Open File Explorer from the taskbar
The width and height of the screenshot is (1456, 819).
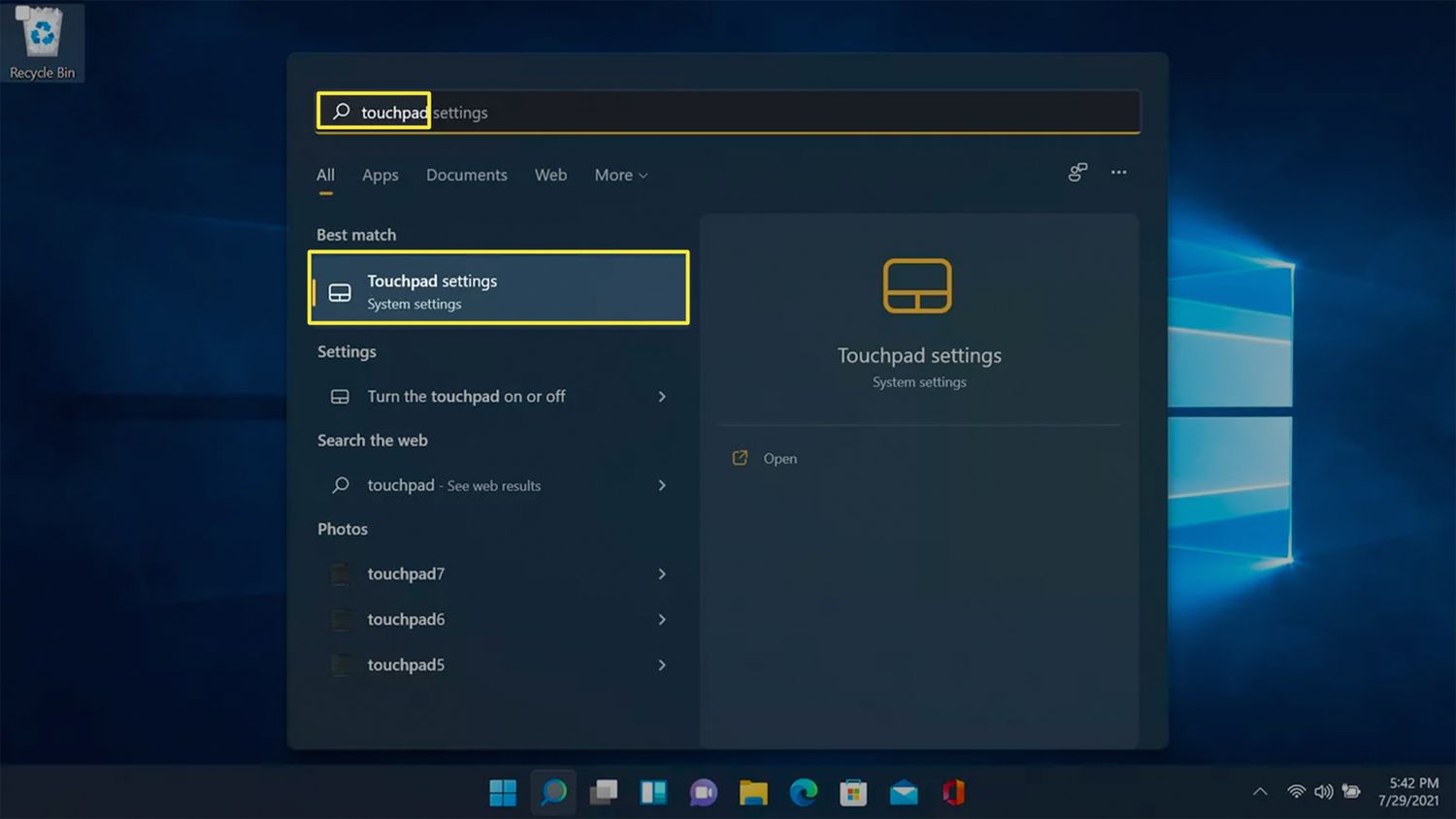(x=753, y=793)
